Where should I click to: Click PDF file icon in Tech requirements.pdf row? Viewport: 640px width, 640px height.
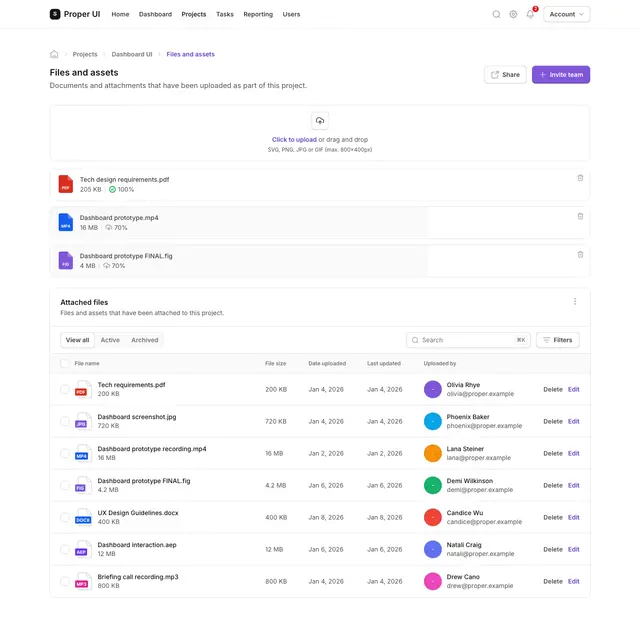tap(83, 389)
